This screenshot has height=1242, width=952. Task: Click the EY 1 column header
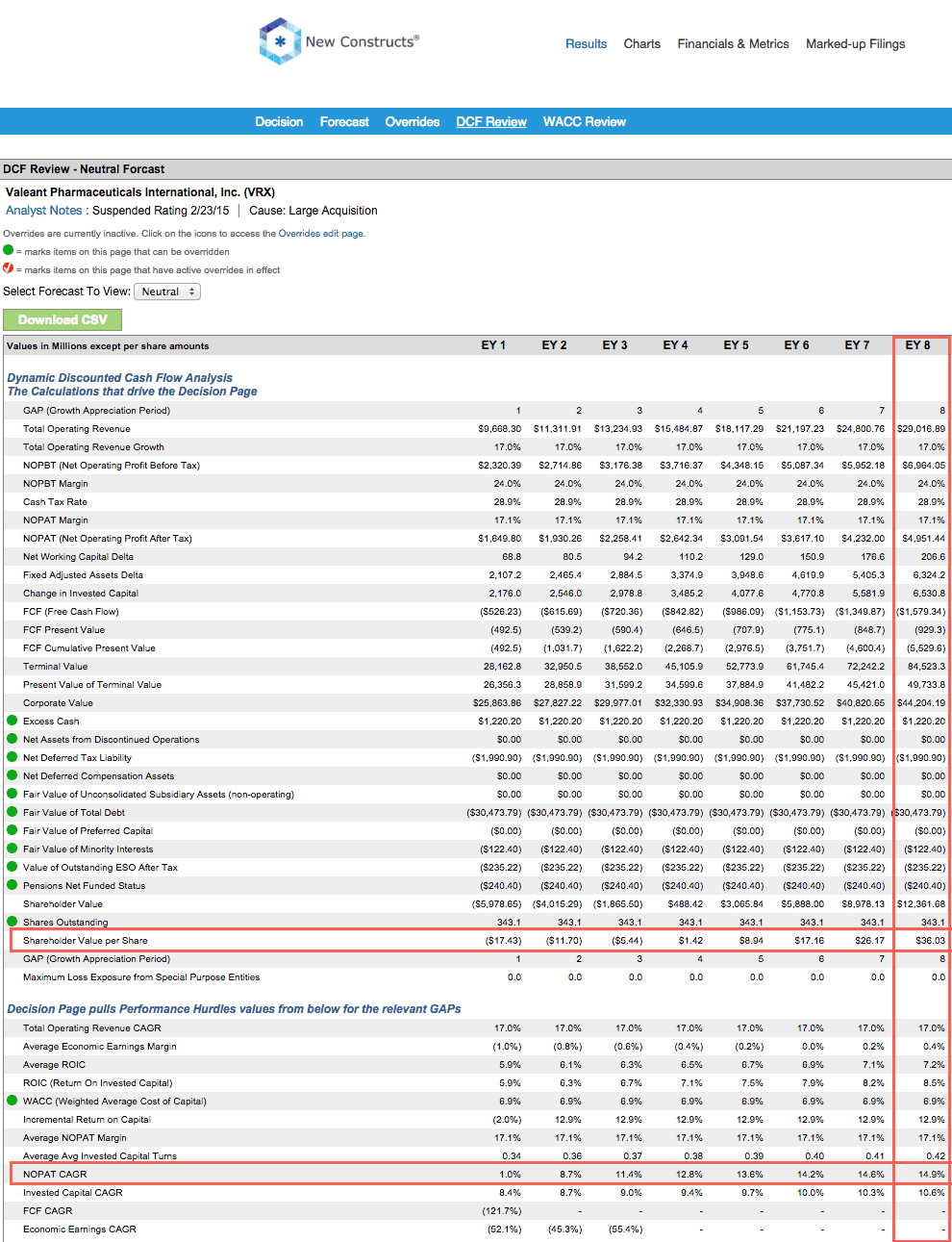pyautogui.click(x=493, y=345)
